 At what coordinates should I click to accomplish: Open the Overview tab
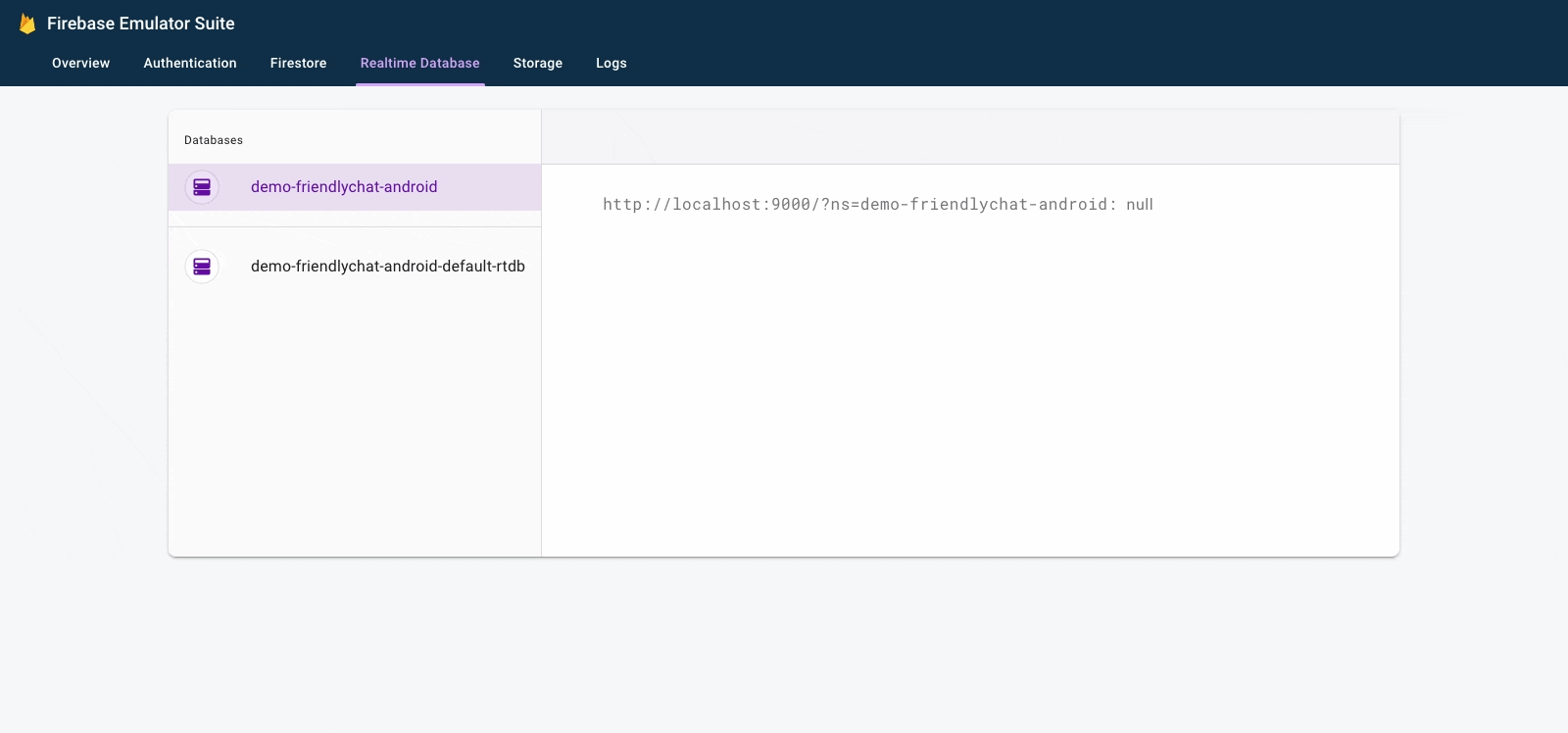(80, 63)
